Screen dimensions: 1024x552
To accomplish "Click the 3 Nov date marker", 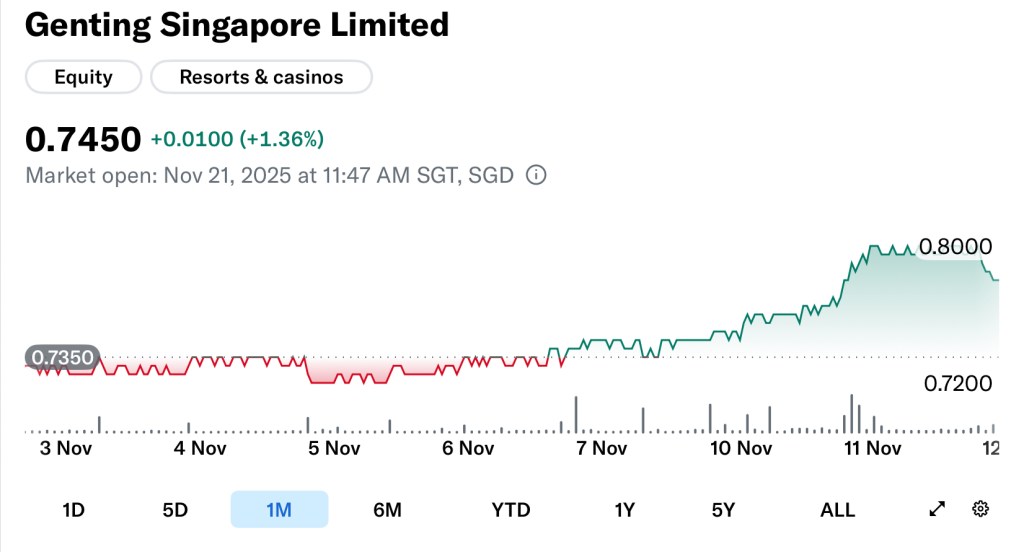I will tap(66, 448).
